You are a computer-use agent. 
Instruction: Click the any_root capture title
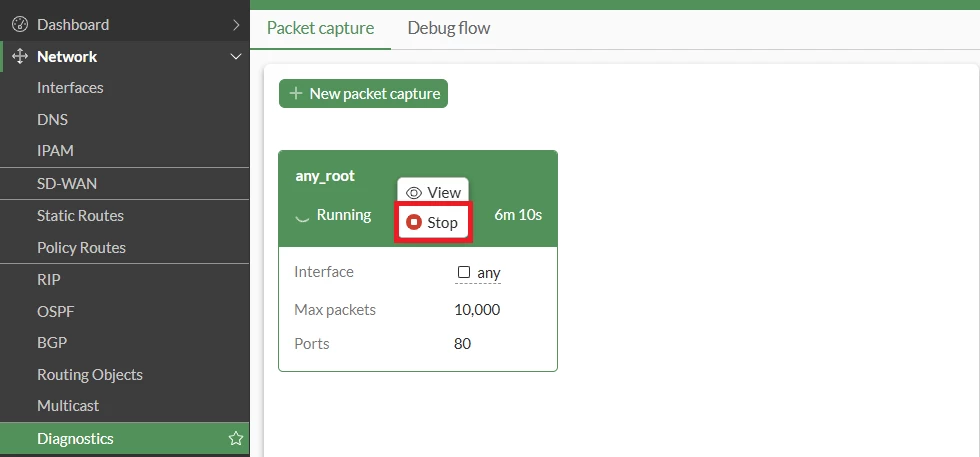point(325,176)
